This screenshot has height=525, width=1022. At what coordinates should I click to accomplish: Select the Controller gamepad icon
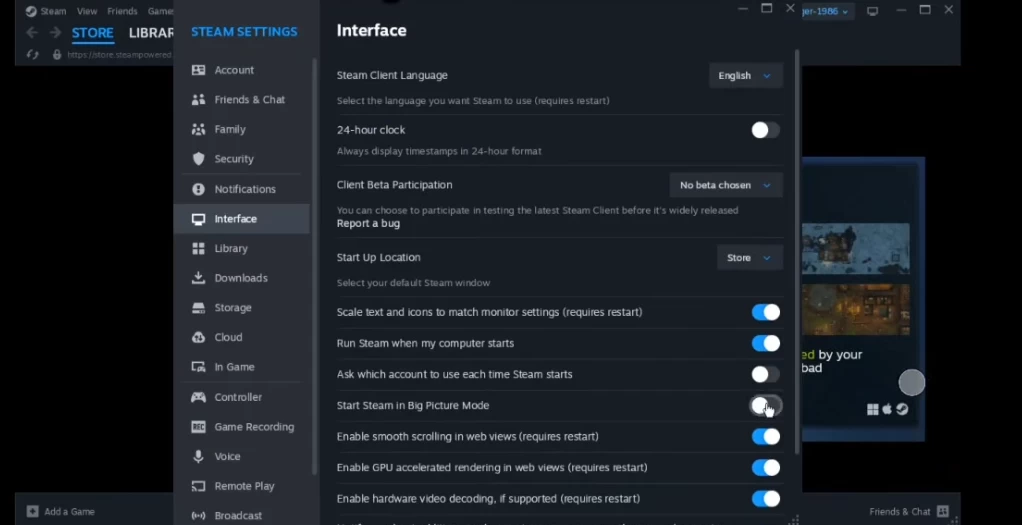198,397
